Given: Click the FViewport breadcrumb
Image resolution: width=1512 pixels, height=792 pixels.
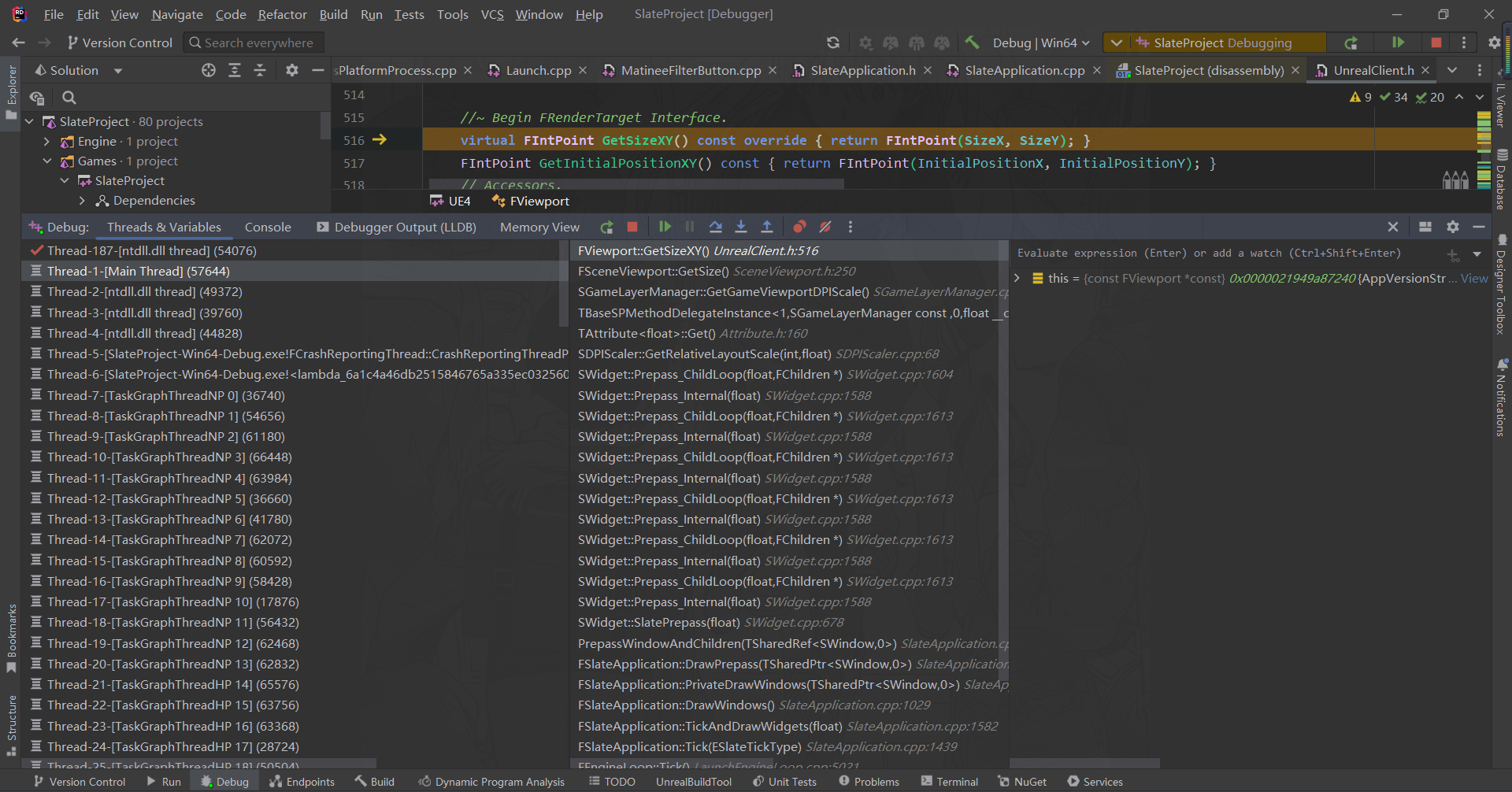Looking at the screenshot, I should tap(531, 202).
